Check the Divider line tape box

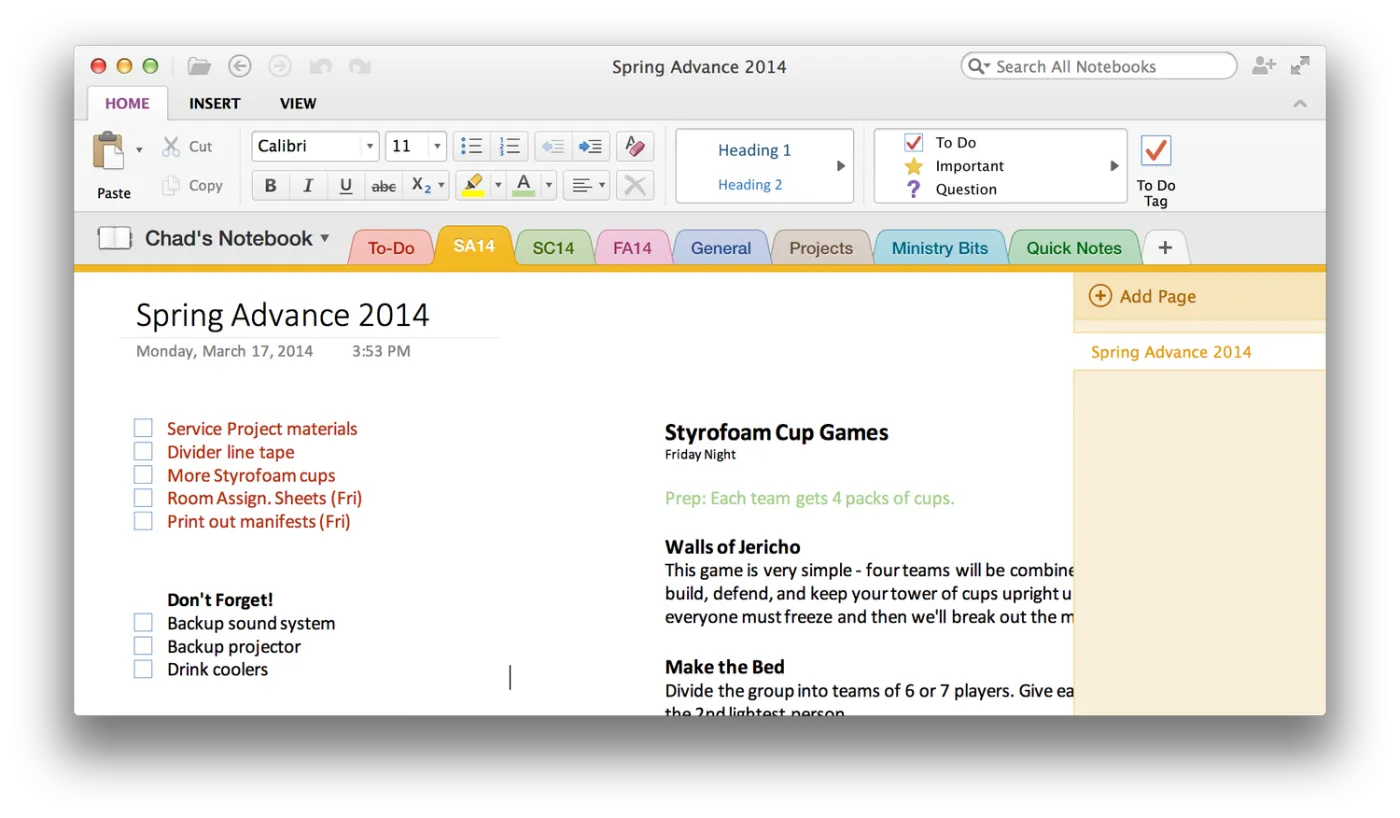143,451
